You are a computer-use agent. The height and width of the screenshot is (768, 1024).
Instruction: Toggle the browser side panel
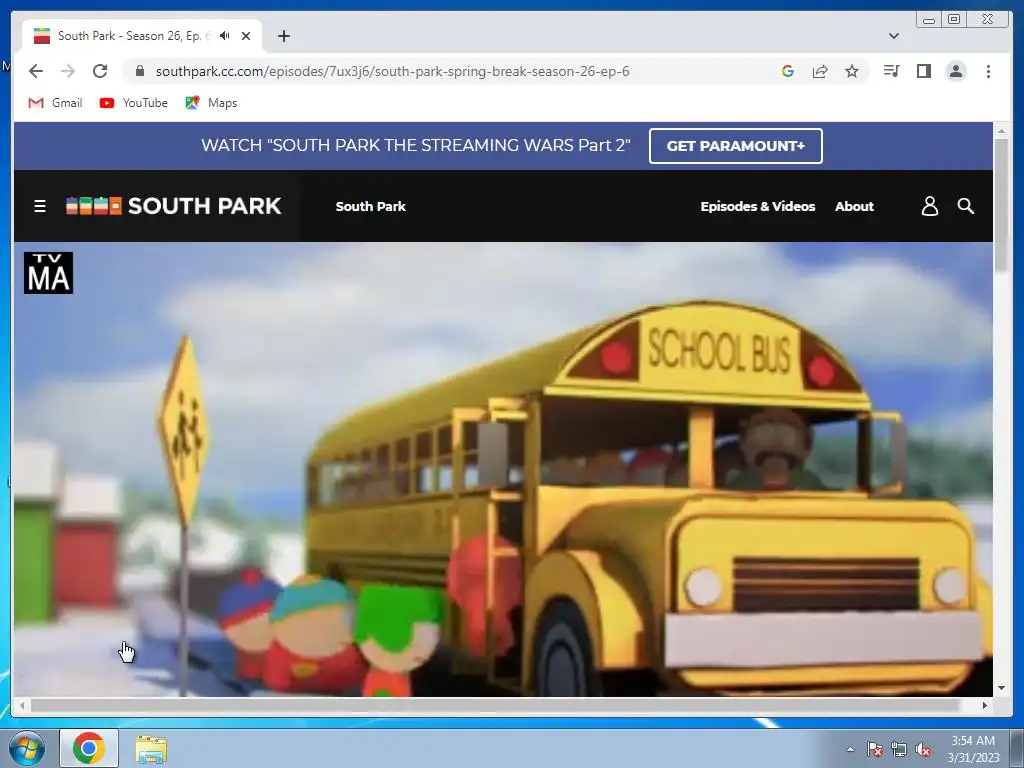click(923, 71)
